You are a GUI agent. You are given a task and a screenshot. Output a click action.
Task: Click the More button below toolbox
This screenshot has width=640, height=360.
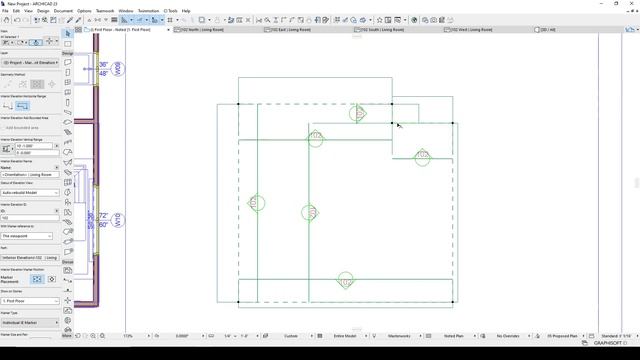tap(67, 336)
